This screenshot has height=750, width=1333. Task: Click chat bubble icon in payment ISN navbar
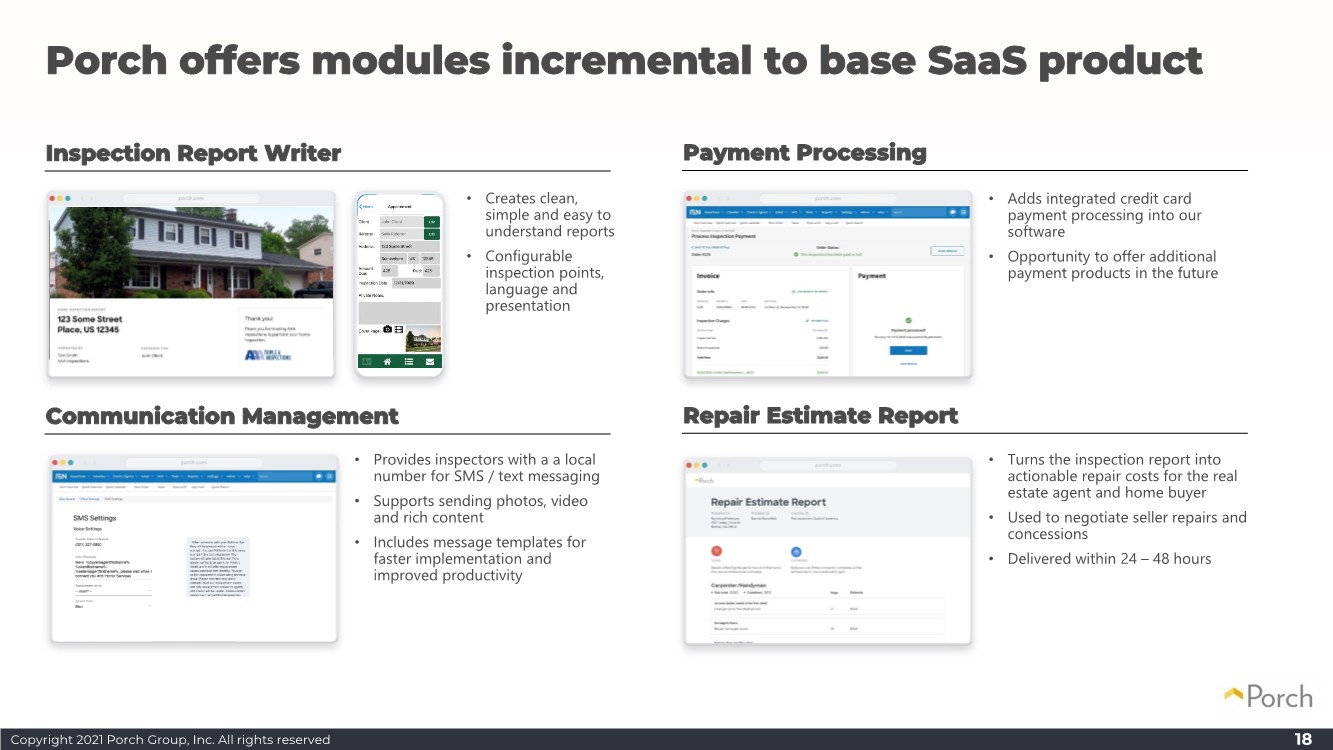point(953,212)
